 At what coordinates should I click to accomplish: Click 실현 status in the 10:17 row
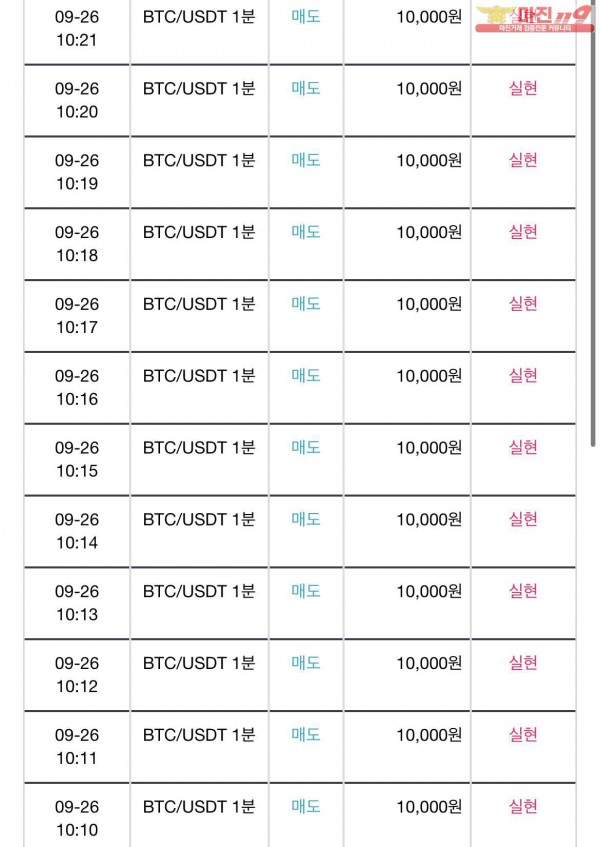[x=523, y=304]
